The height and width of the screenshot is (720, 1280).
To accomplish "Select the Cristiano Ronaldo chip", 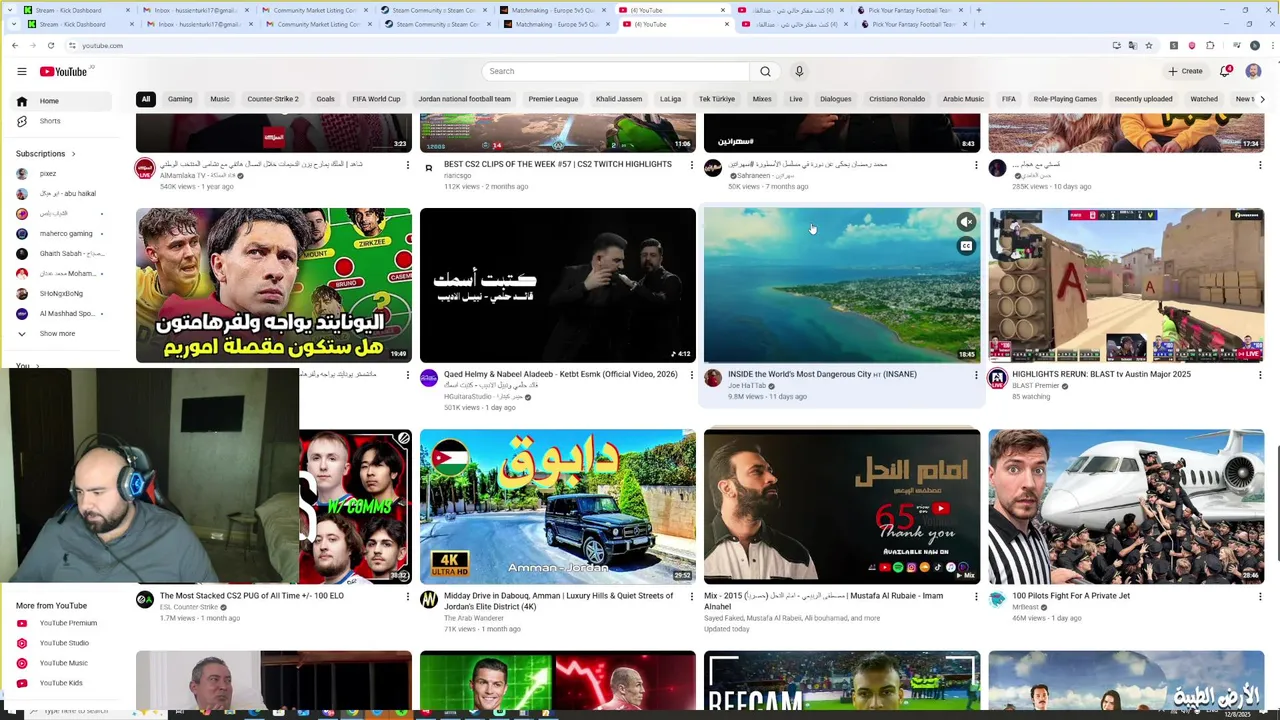I will tap(897, 99).
